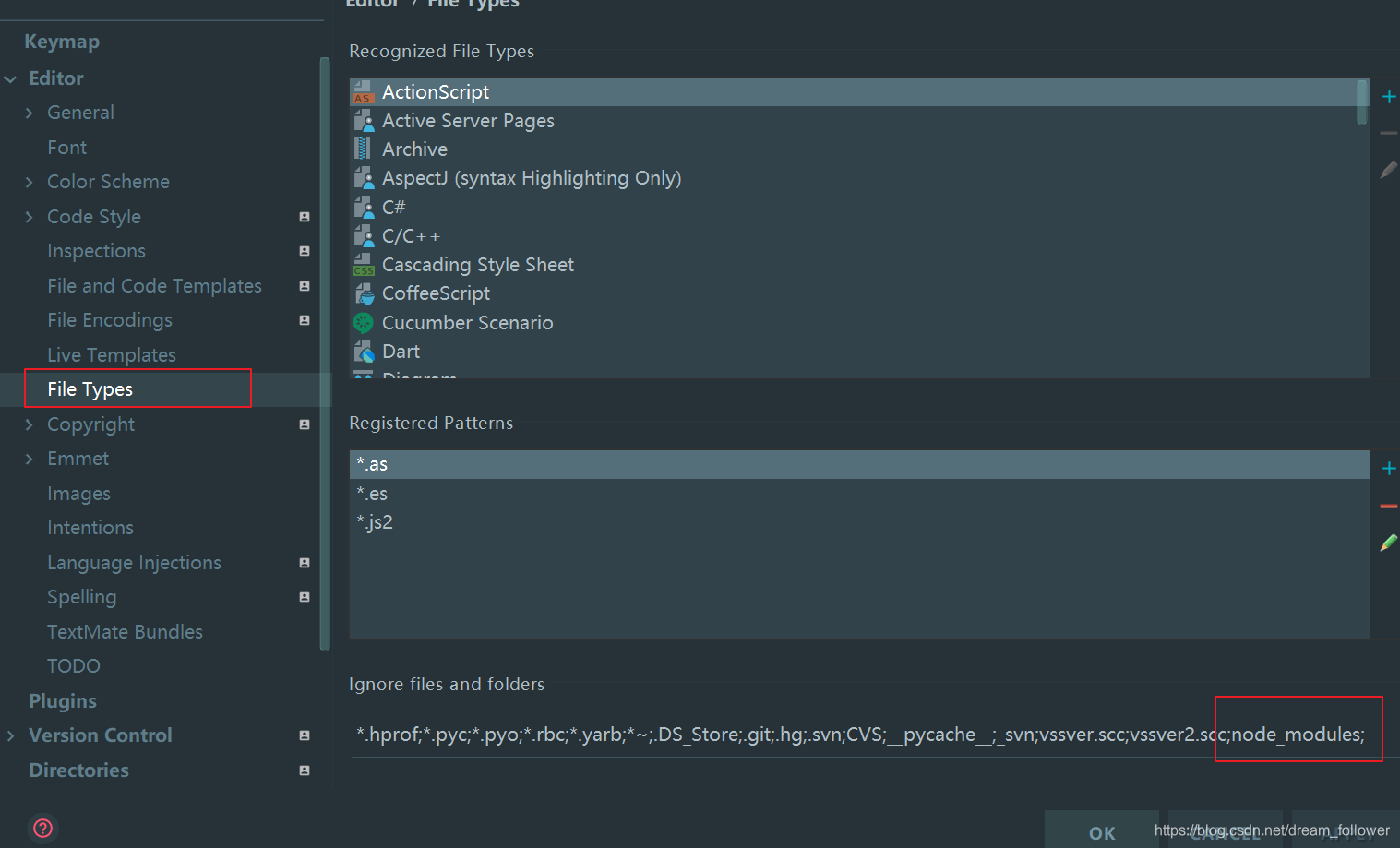Click project-level icon beside Inspections
Image resolution: width=1400 pixels, height=848 pixels.
[x=305, y=251]
